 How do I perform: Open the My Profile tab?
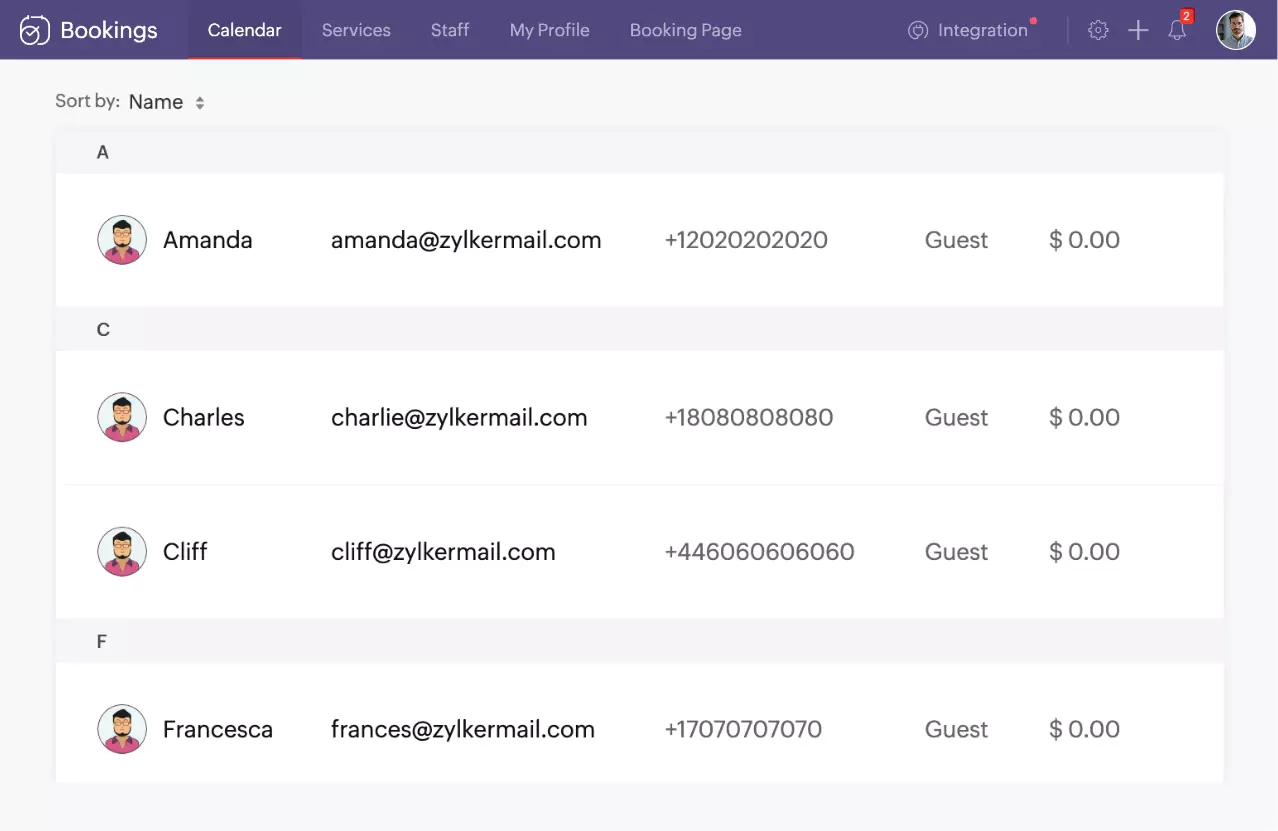(x=550, y=30)
